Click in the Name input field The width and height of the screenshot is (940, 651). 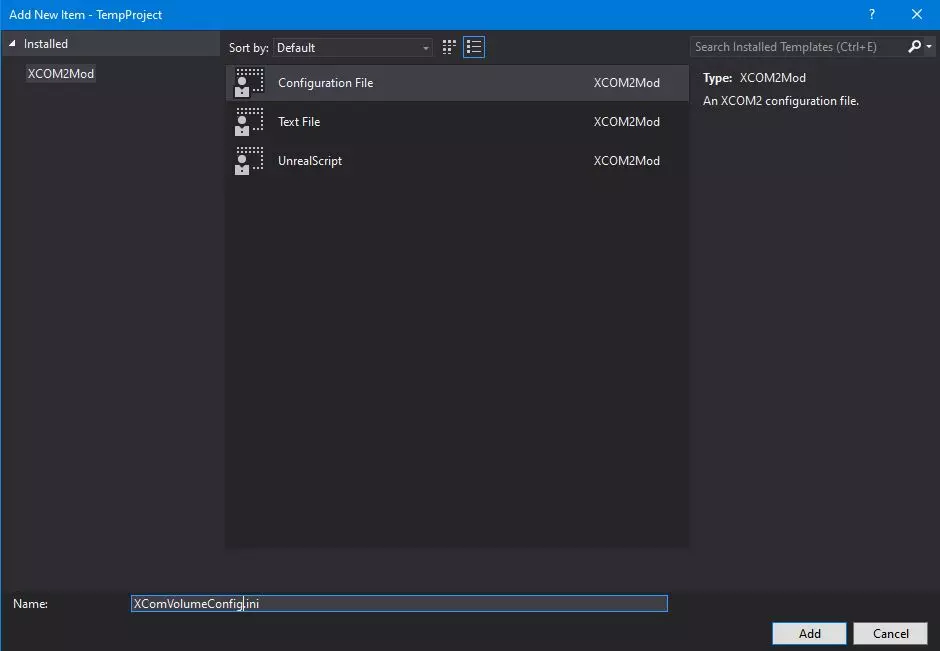[399, 604]
